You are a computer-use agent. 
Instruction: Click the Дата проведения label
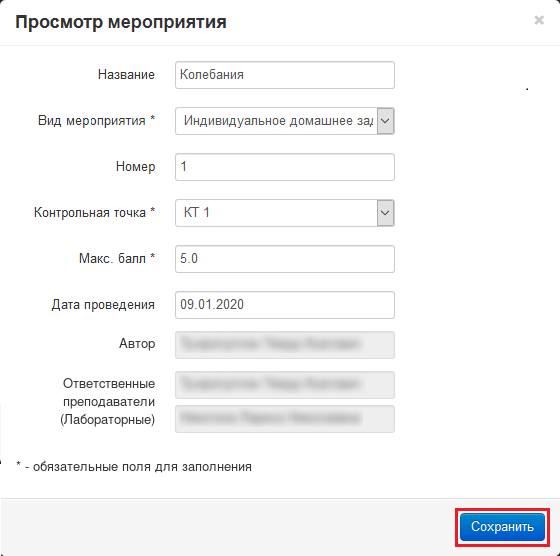point(103,305)
